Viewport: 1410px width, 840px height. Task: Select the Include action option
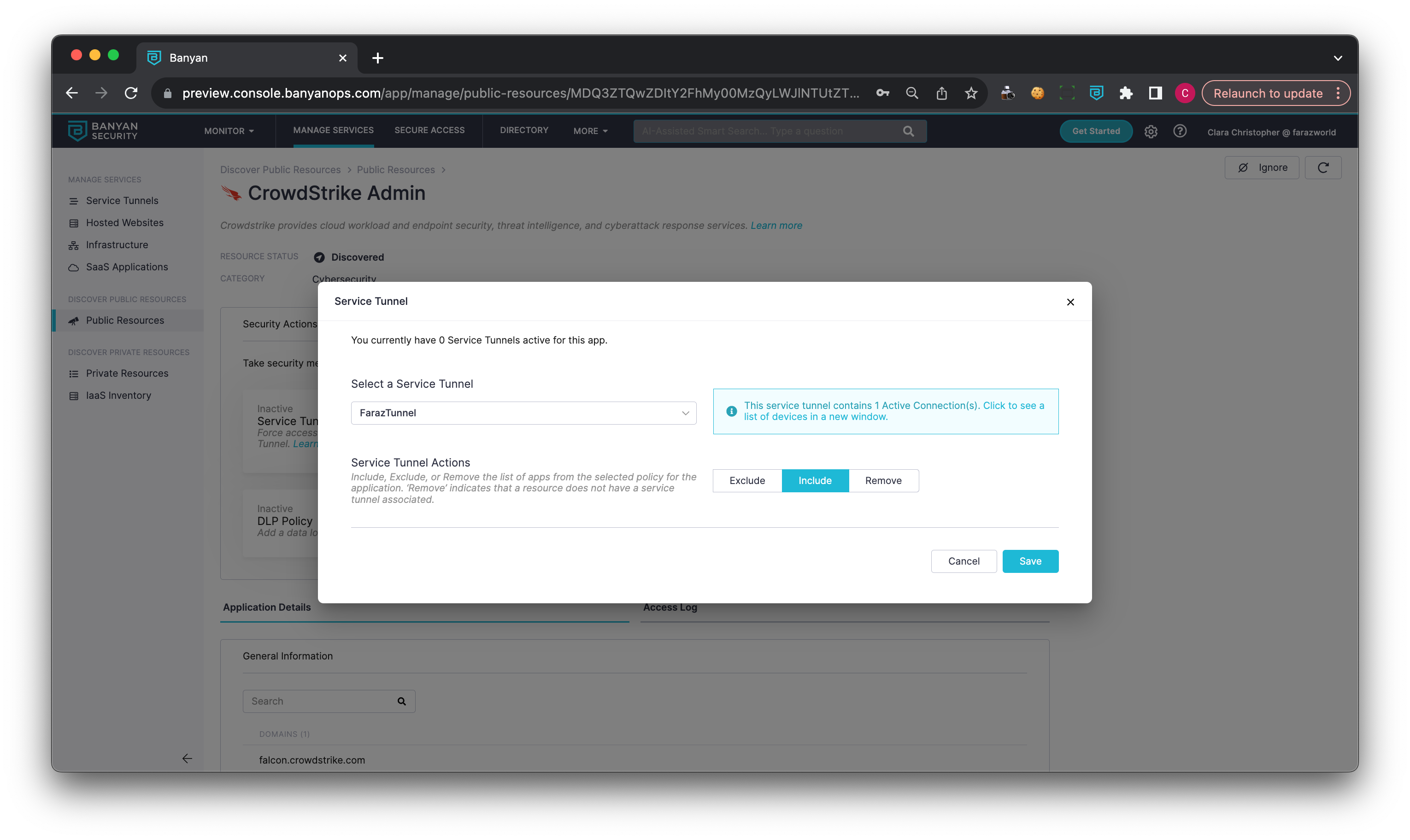pyautogui.click(x=815, y=481)
